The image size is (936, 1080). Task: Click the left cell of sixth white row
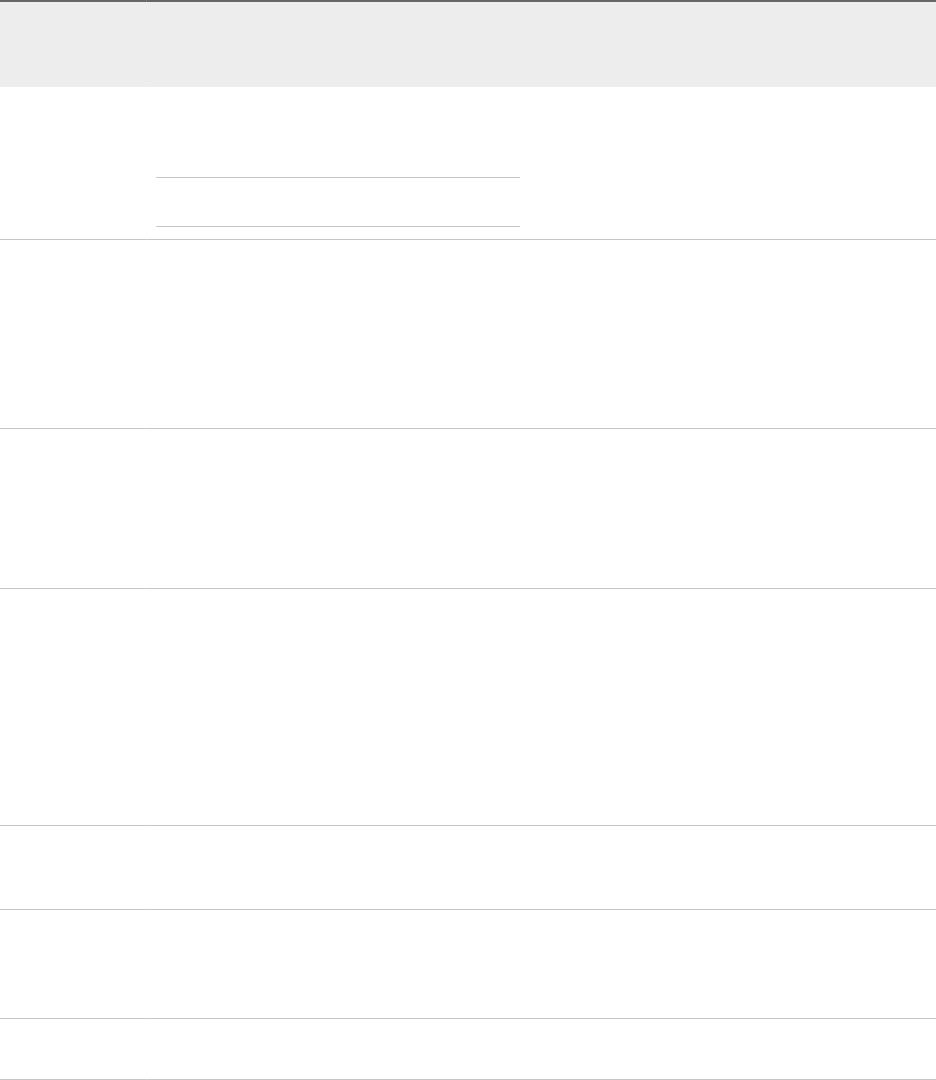click(x=73, y=963)
